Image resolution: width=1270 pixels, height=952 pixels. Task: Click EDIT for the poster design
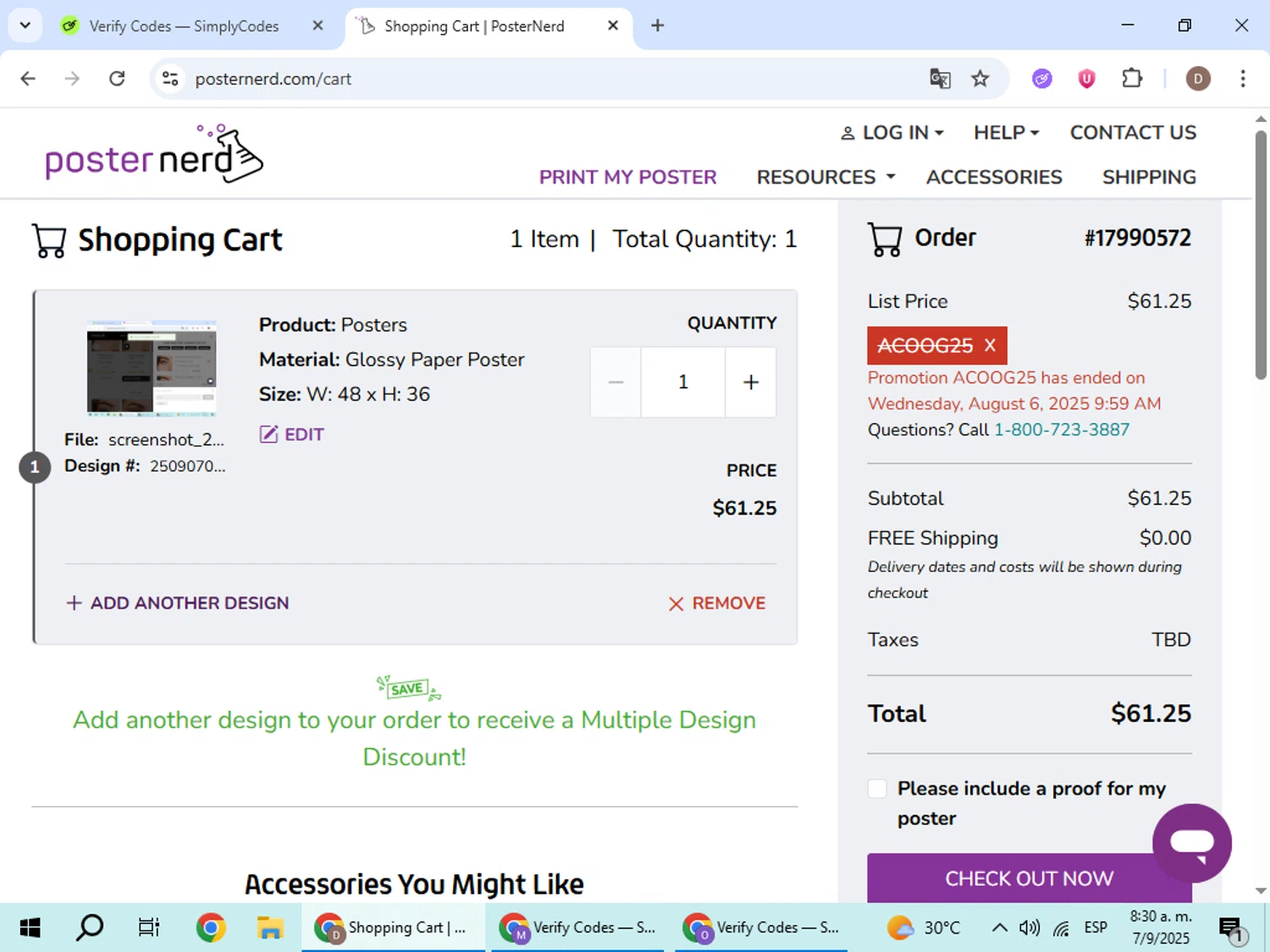point(292,434)
